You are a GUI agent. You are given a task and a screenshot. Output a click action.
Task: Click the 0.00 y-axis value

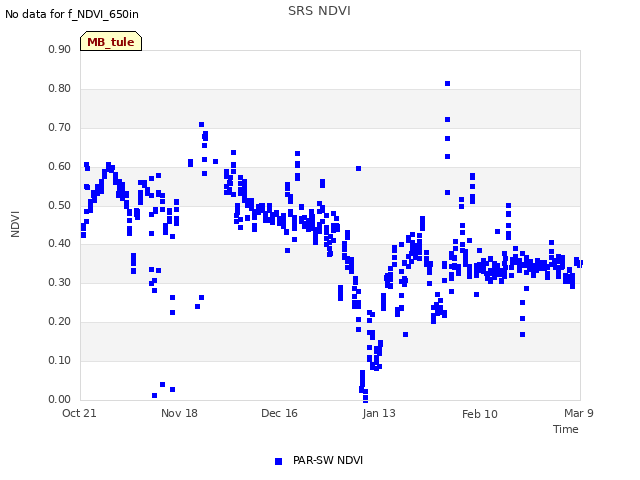[60, 399]
